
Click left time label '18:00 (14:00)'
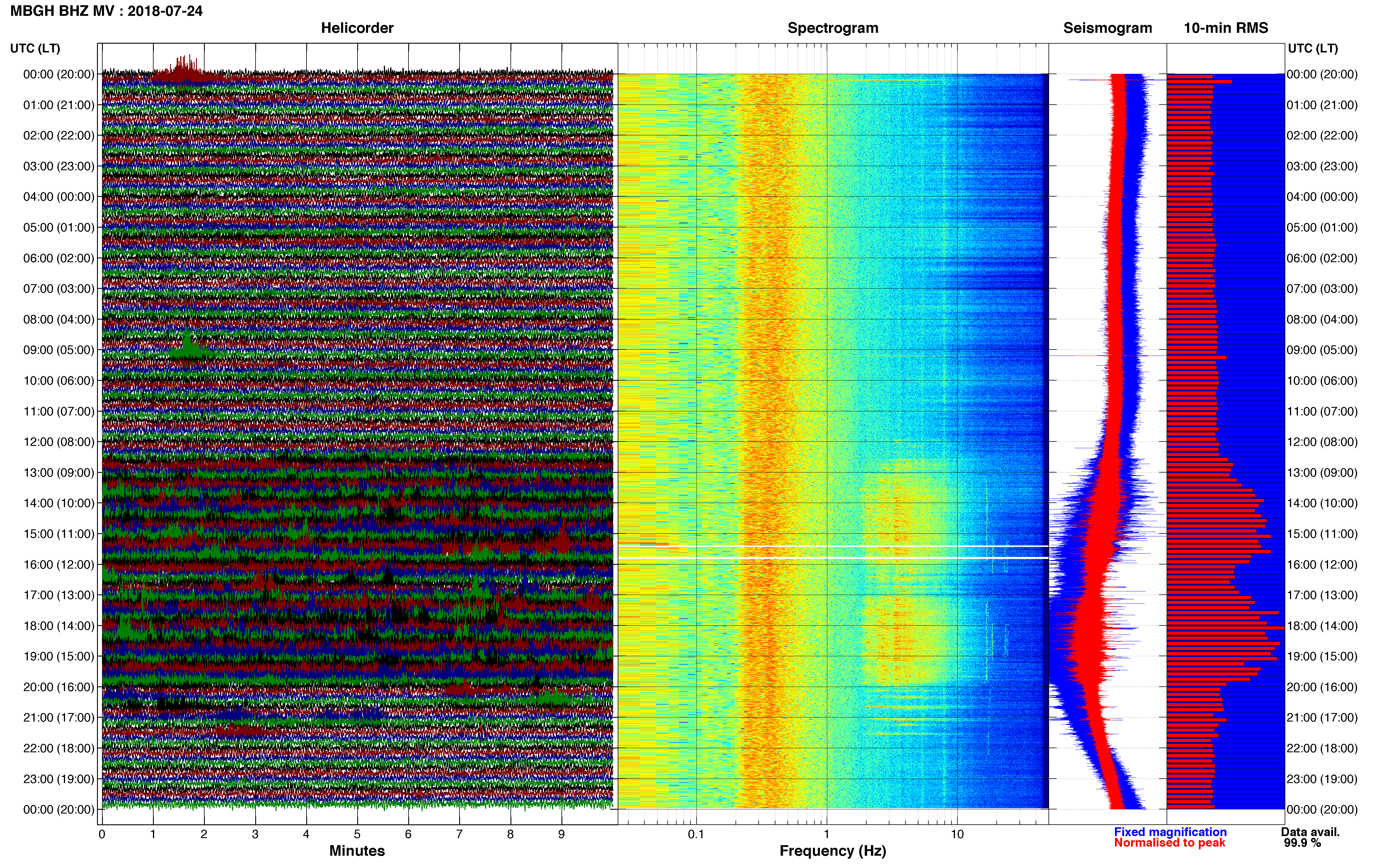point(59,626)
